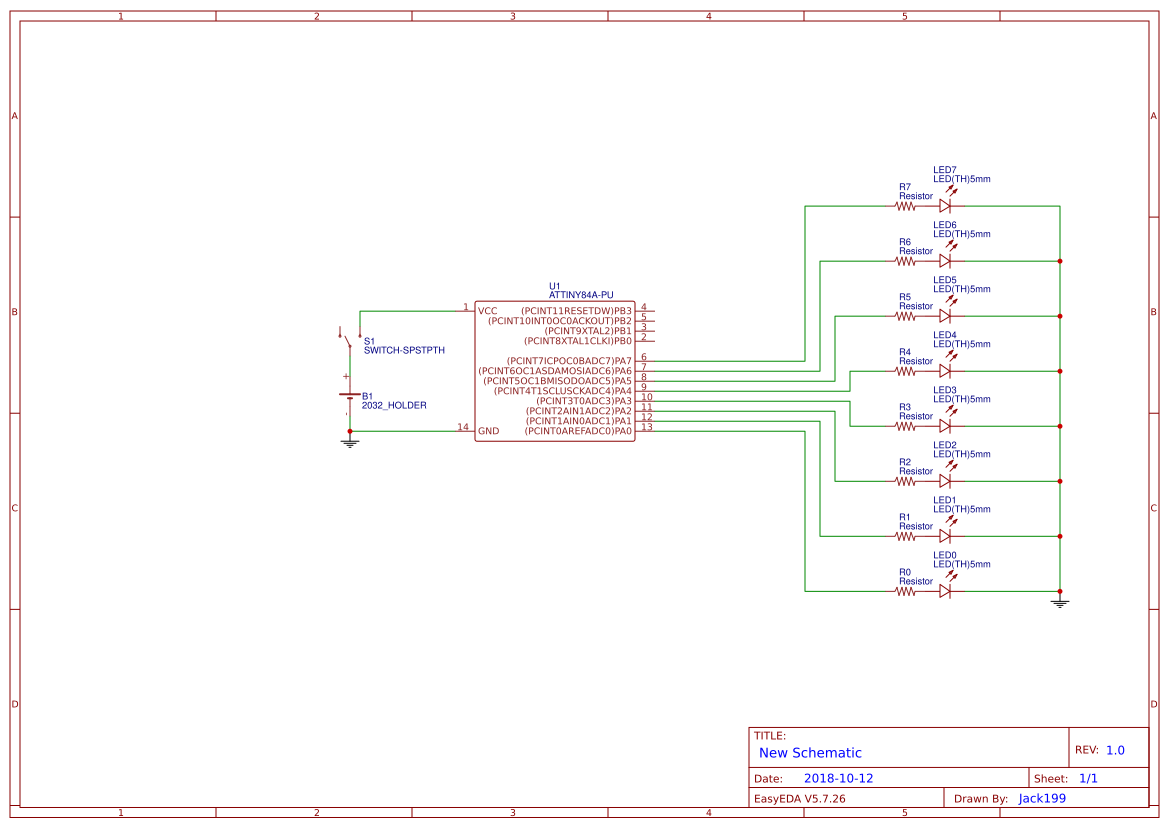This screenshot has height=828, width=1169.
Task: Click the (PCINT9XTAL2)PB1 pin label
Action: pyautogui.click(x=587, y=331)
